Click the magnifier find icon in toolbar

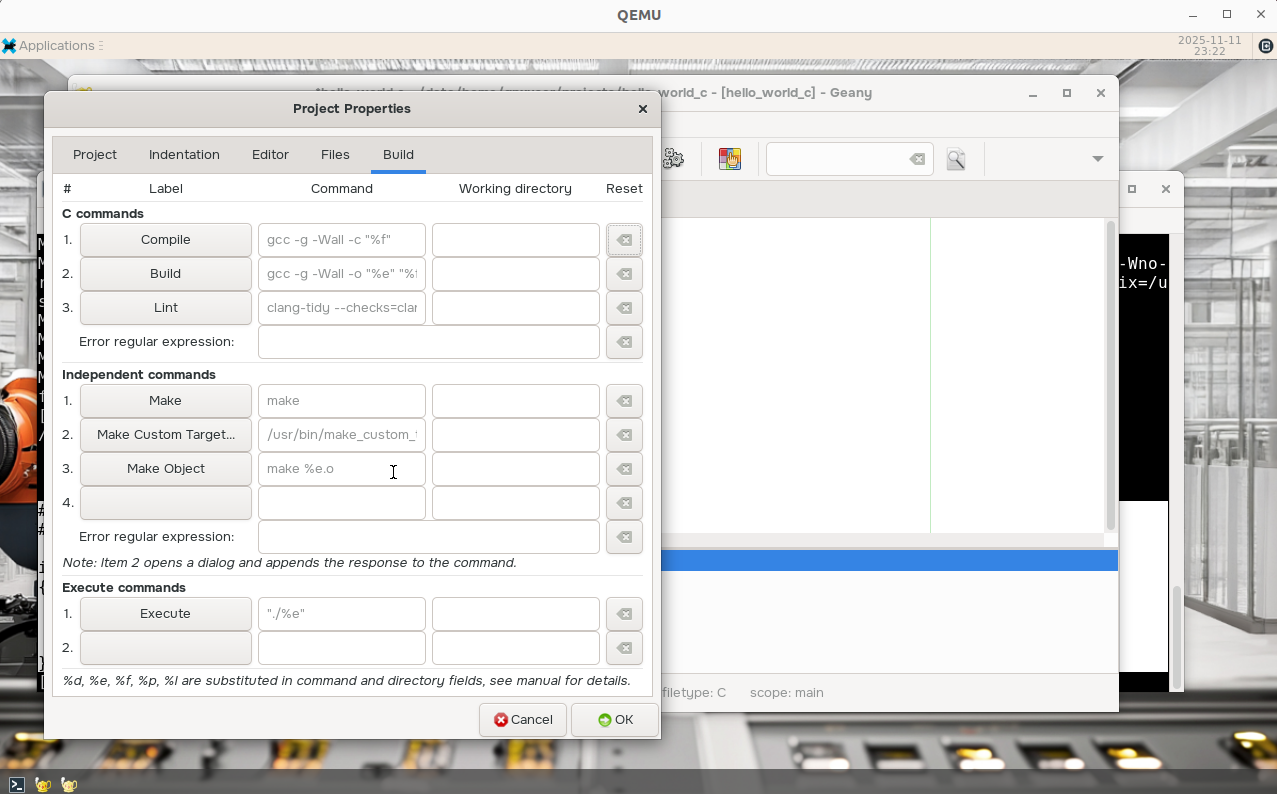coord(956,159)
